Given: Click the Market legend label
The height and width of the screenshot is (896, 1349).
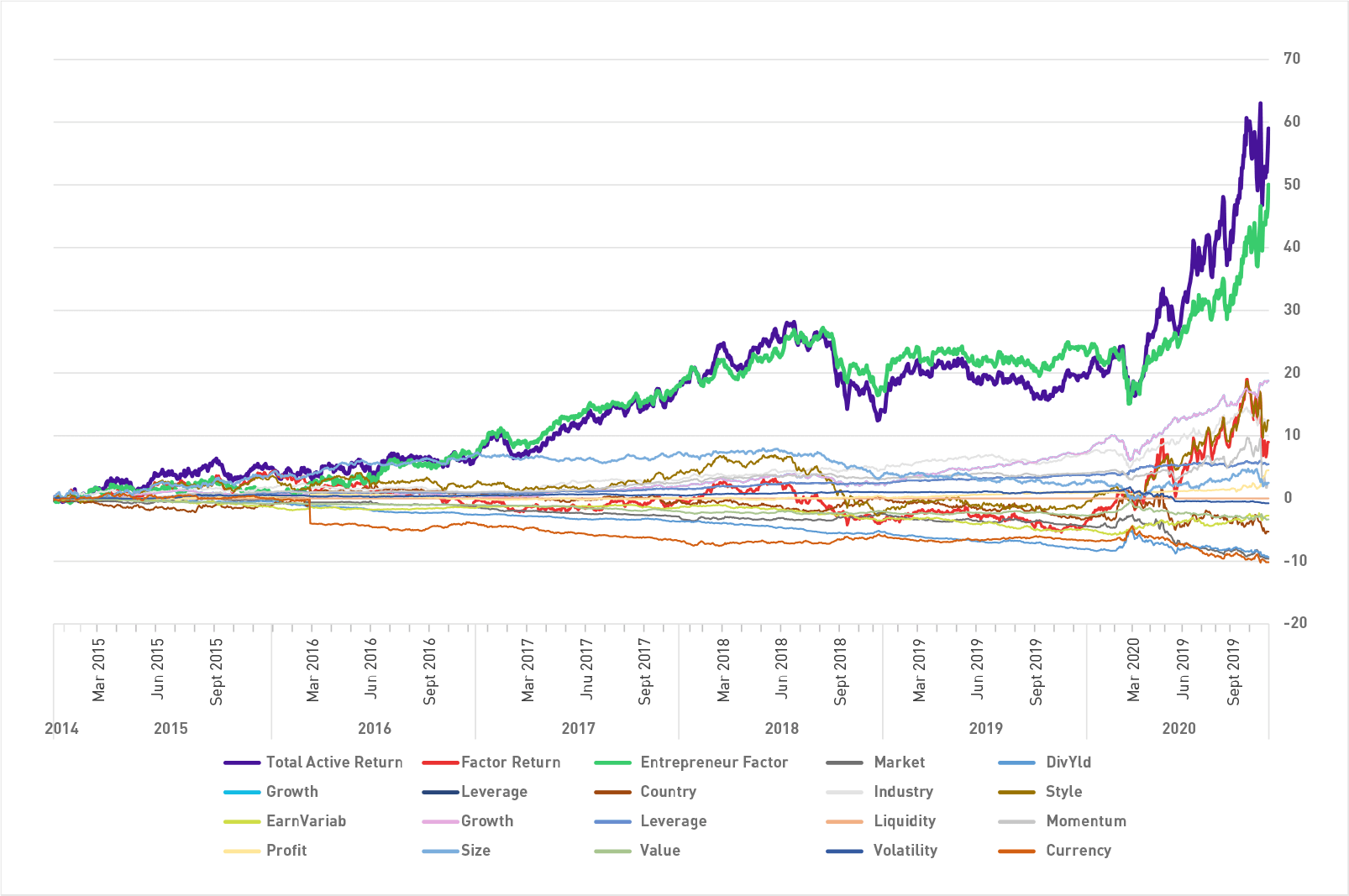Looking at the screenshot, I should tap(899, 762).
